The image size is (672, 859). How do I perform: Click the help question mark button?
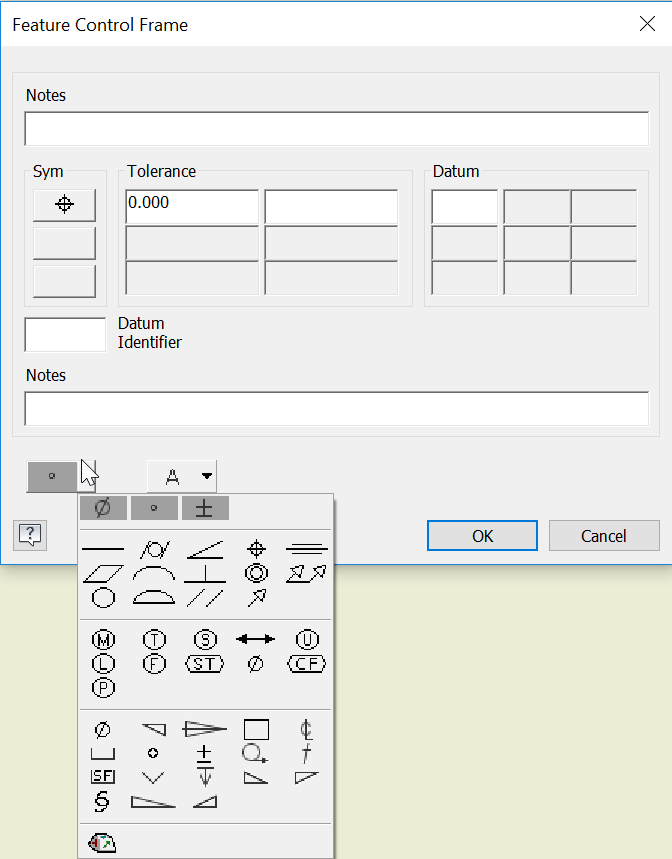click(30, 535)
